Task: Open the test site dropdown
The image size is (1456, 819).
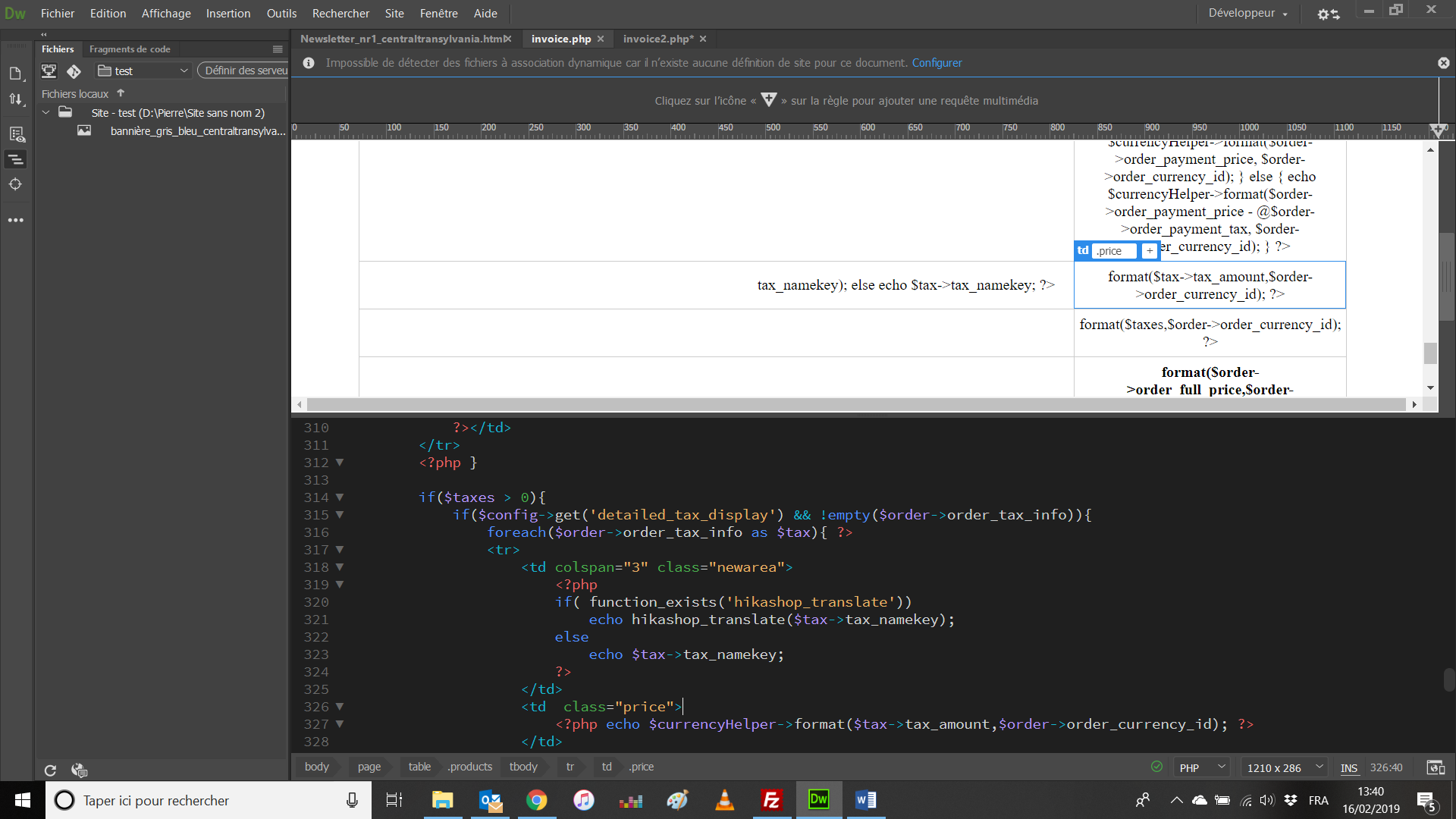Action: [144, 71]
